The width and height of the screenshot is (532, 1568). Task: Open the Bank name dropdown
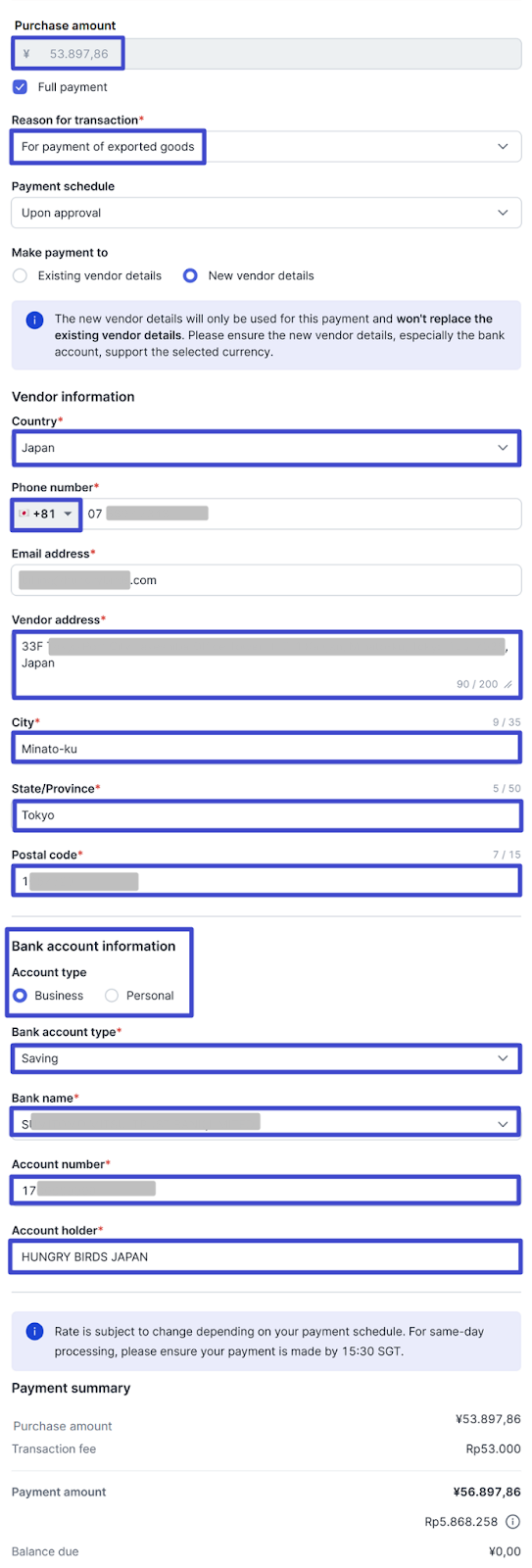coord(266,1124)
